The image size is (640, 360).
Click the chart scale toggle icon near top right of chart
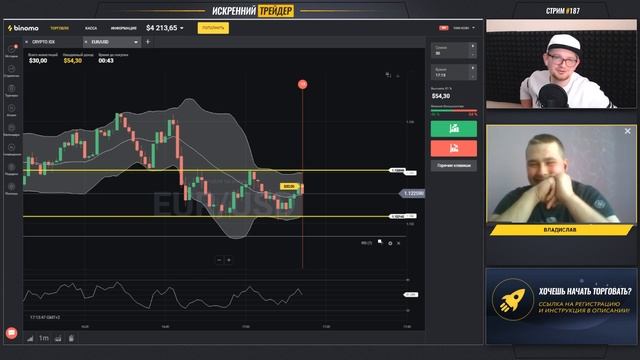pos(388,75)
